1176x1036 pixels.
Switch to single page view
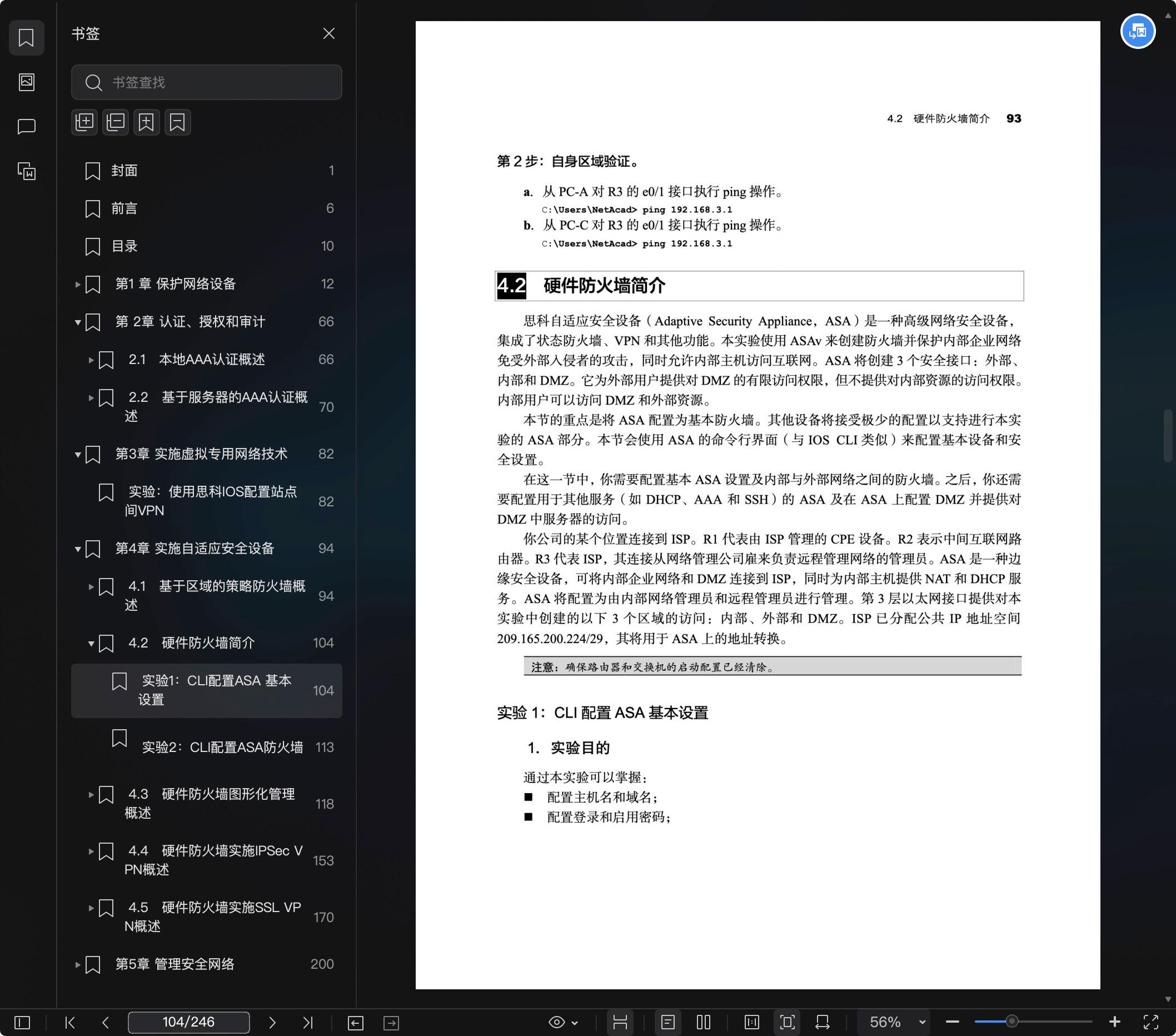[667, 1022]
